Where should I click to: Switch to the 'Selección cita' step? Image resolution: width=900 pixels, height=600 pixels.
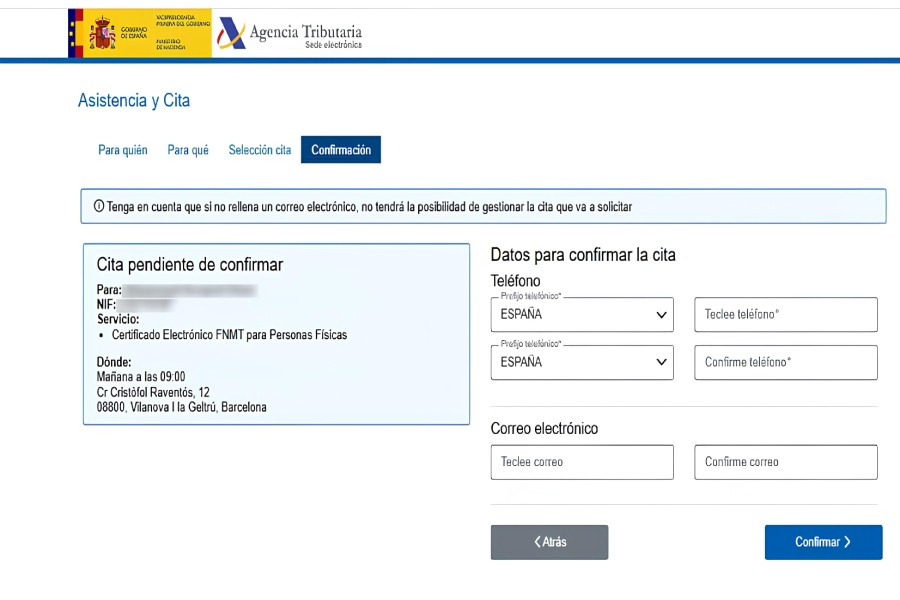[x=259, y=150]
